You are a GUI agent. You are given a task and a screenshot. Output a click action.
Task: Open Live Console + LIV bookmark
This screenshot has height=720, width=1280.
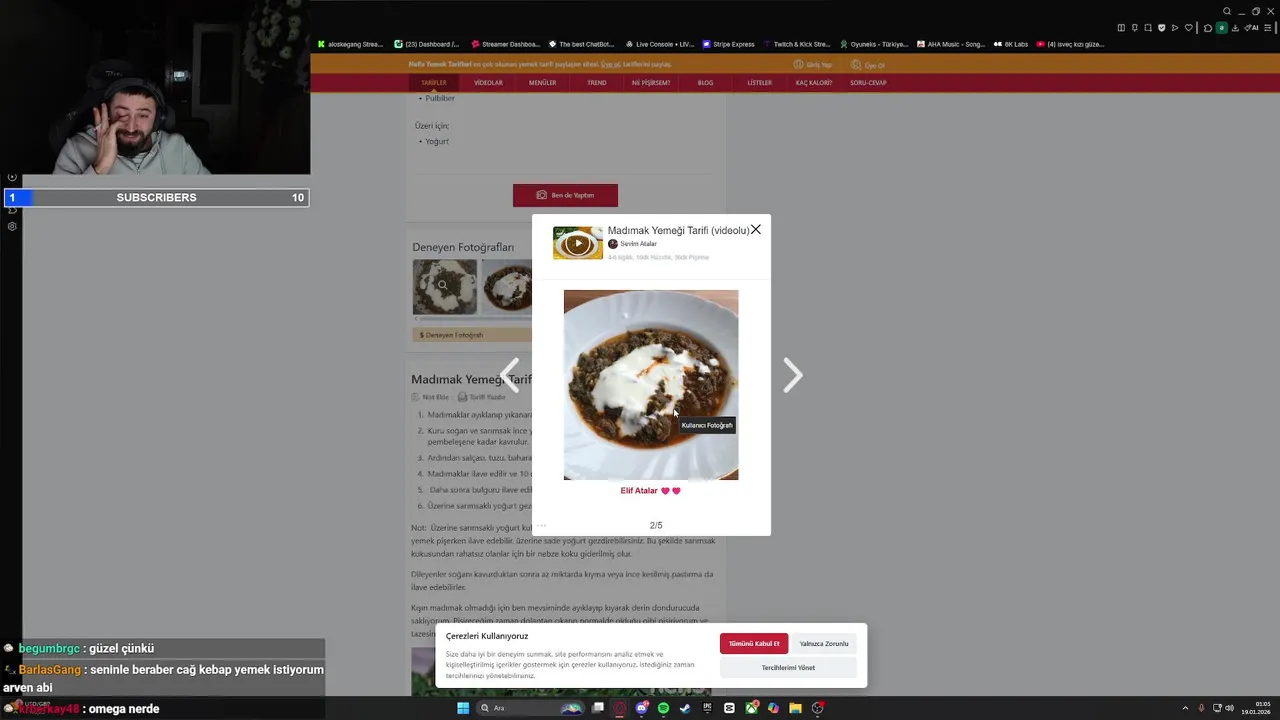[x=659, y=44]
